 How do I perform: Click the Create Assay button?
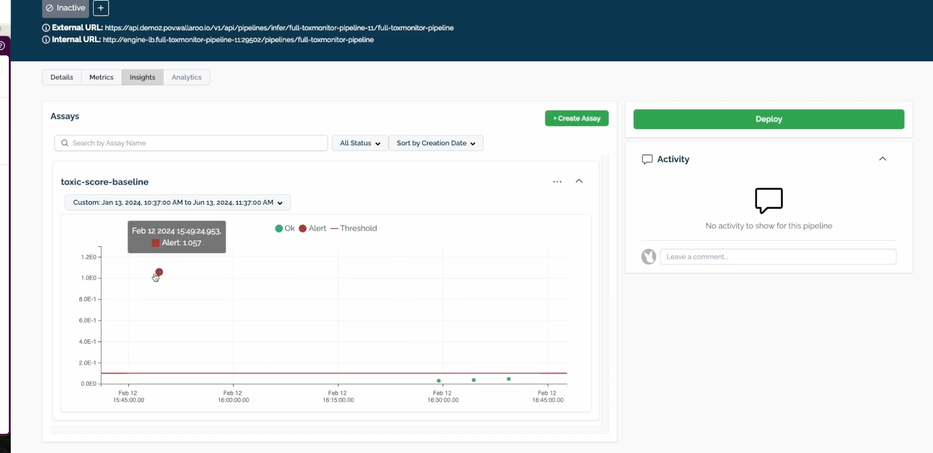click(577, 118)
